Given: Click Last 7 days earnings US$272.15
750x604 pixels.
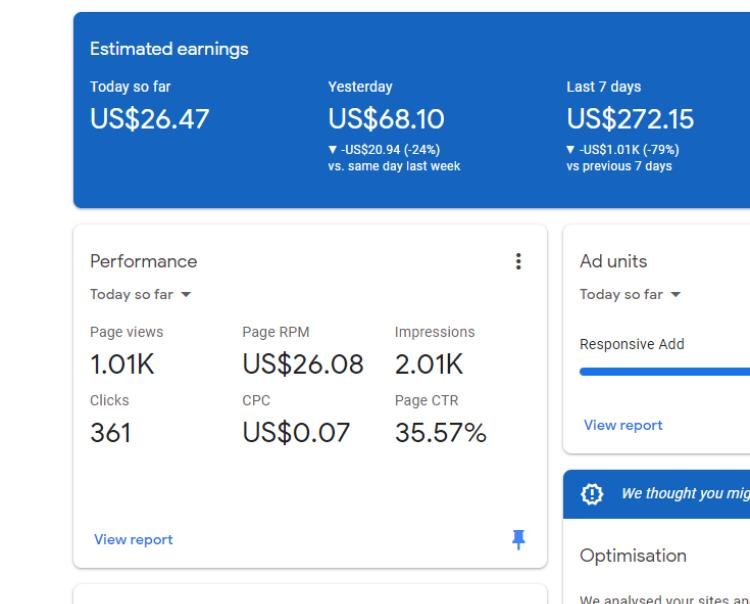Looking at the screenshot, I should coord(630,119).
